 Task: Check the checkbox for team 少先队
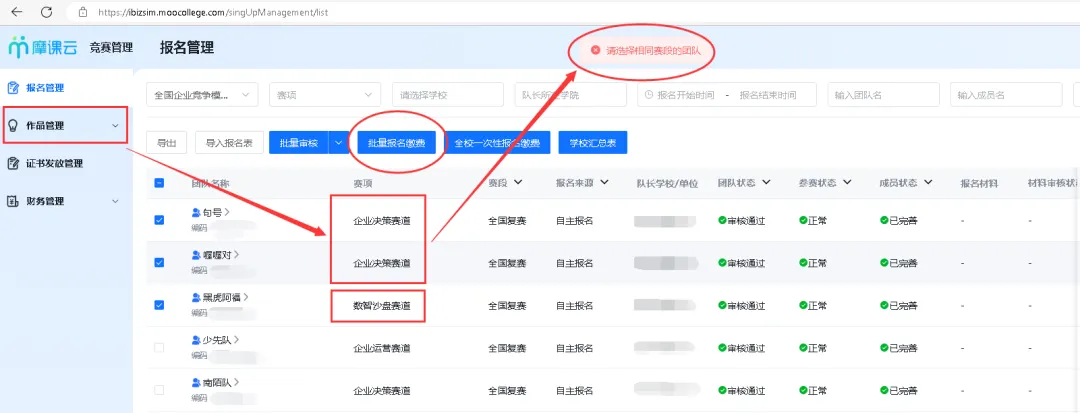click(x=159, y=348)
